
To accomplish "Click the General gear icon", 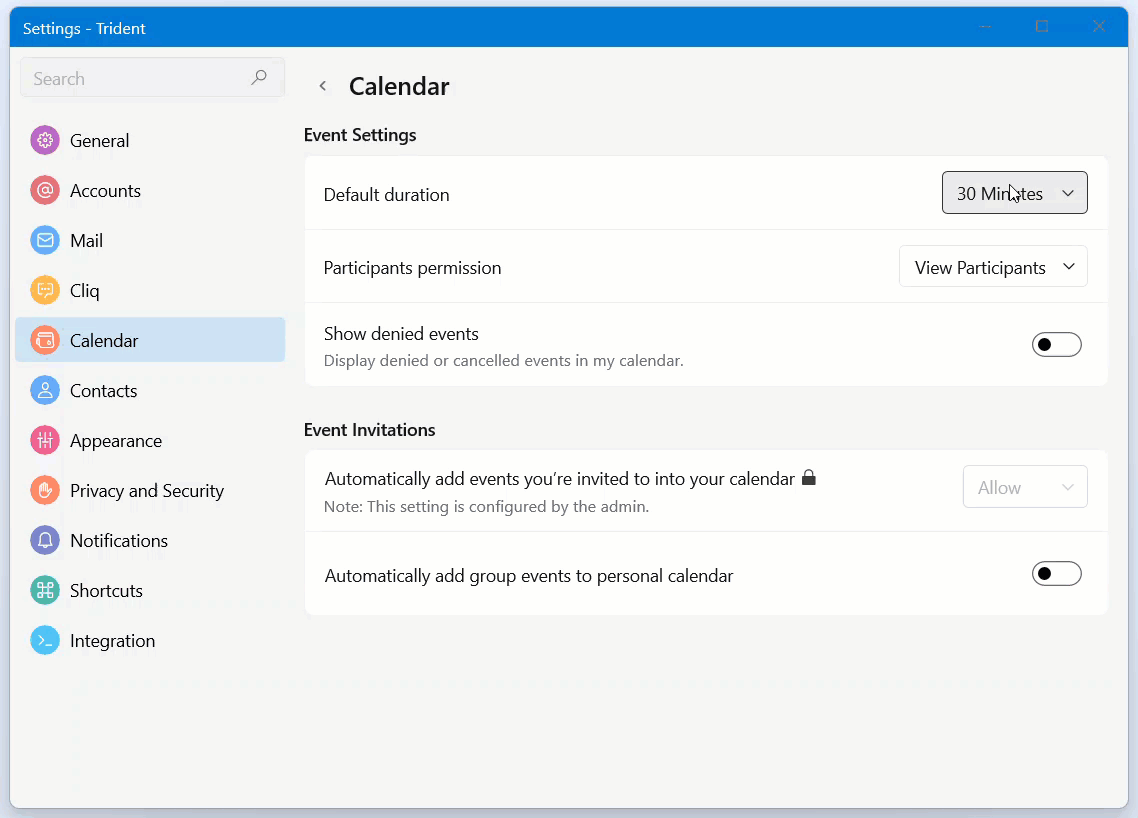I will coord(45,141).
